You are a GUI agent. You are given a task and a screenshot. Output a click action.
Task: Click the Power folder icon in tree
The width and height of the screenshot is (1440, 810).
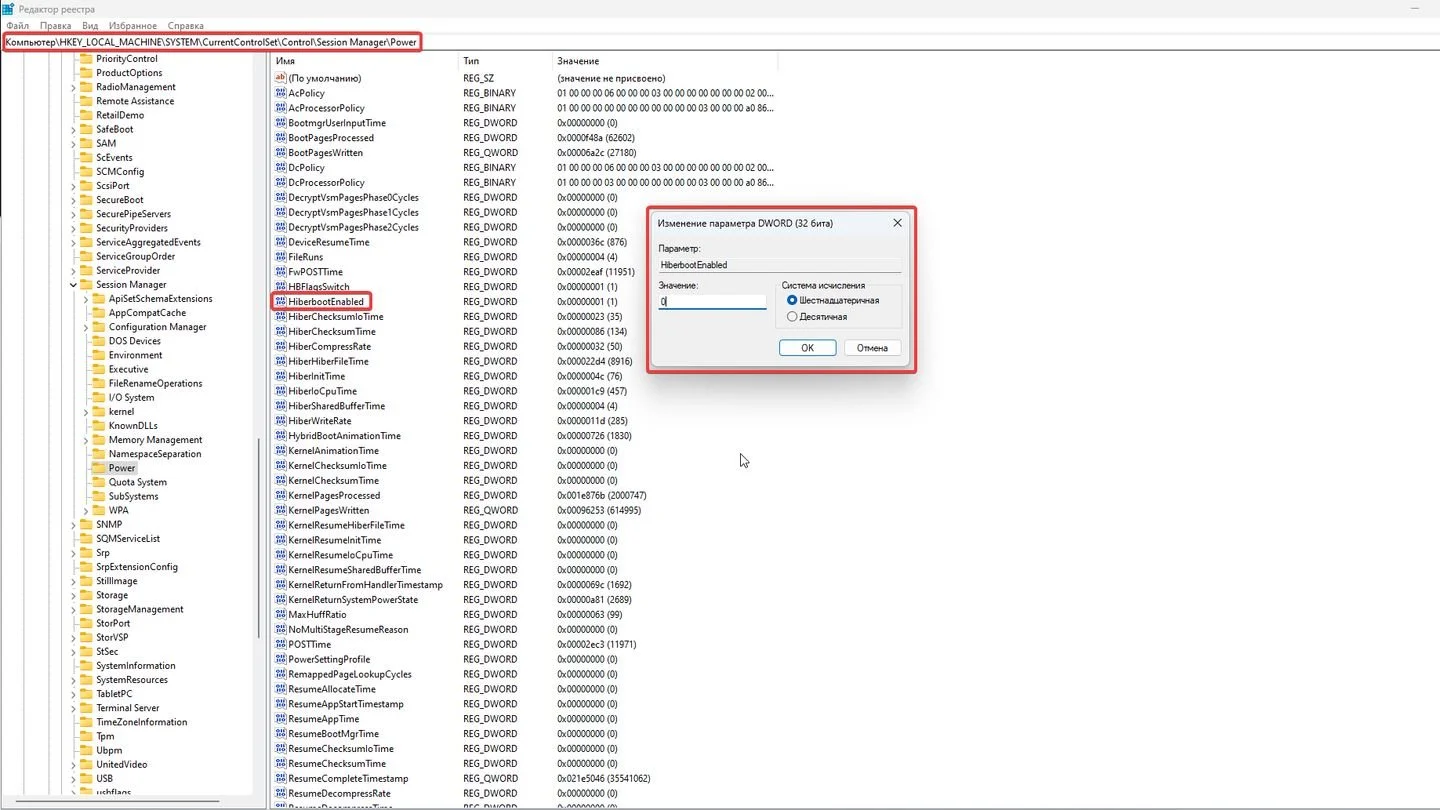pos(98,468)
